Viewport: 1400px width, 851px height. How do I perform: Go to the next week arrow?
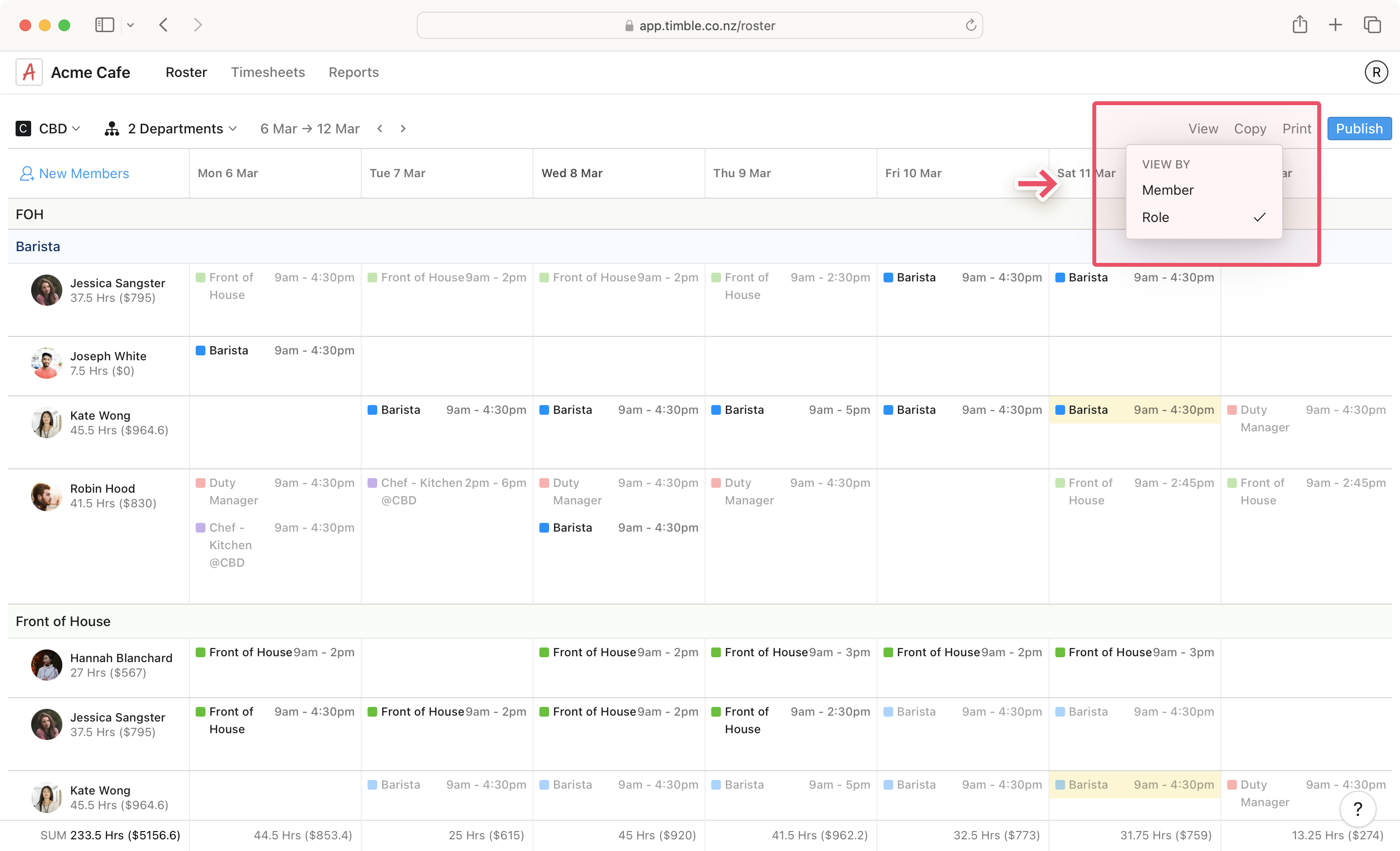click(x=403, y=129)
